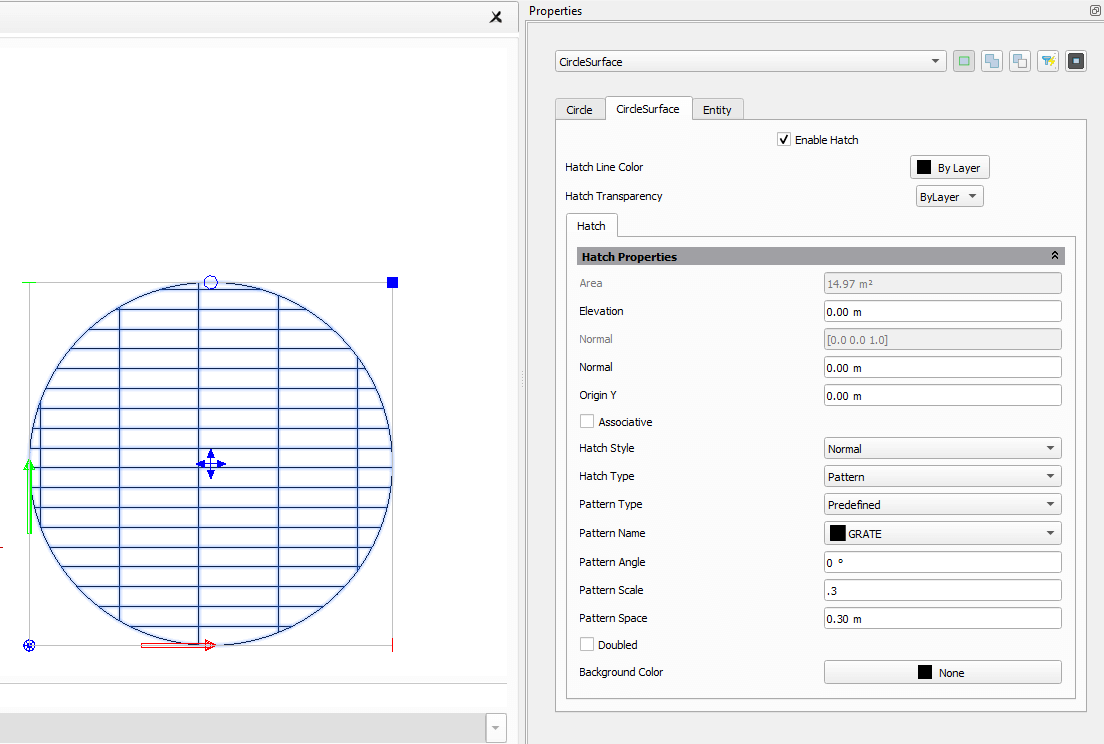Screen dimensions: 1104x744
Task: Click the blue and white overlapping squares icon
Action: tap(1020, 61)
